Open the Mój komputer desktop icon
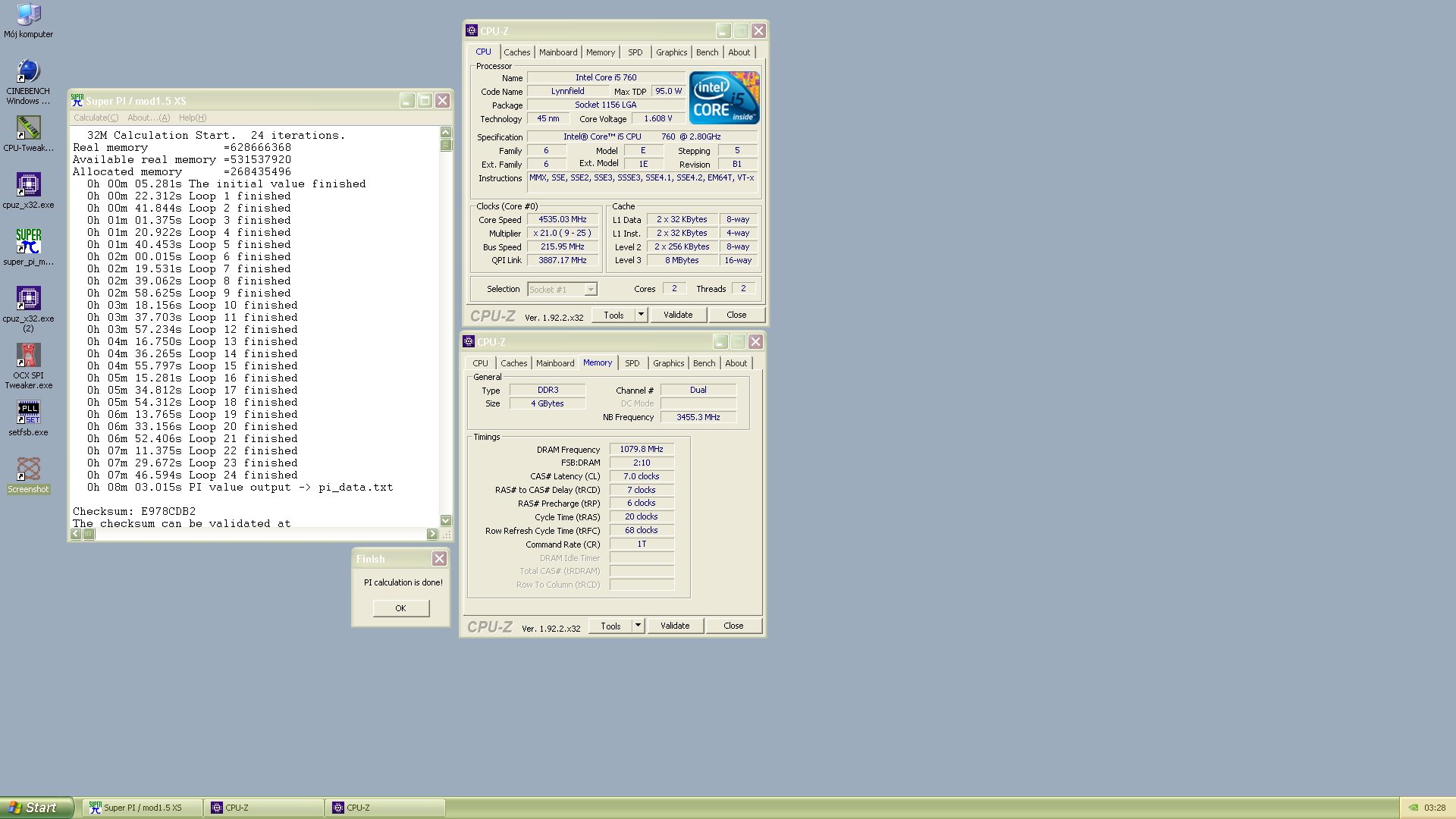Screen dimensions: 1456x819 [x=28, y=20]
